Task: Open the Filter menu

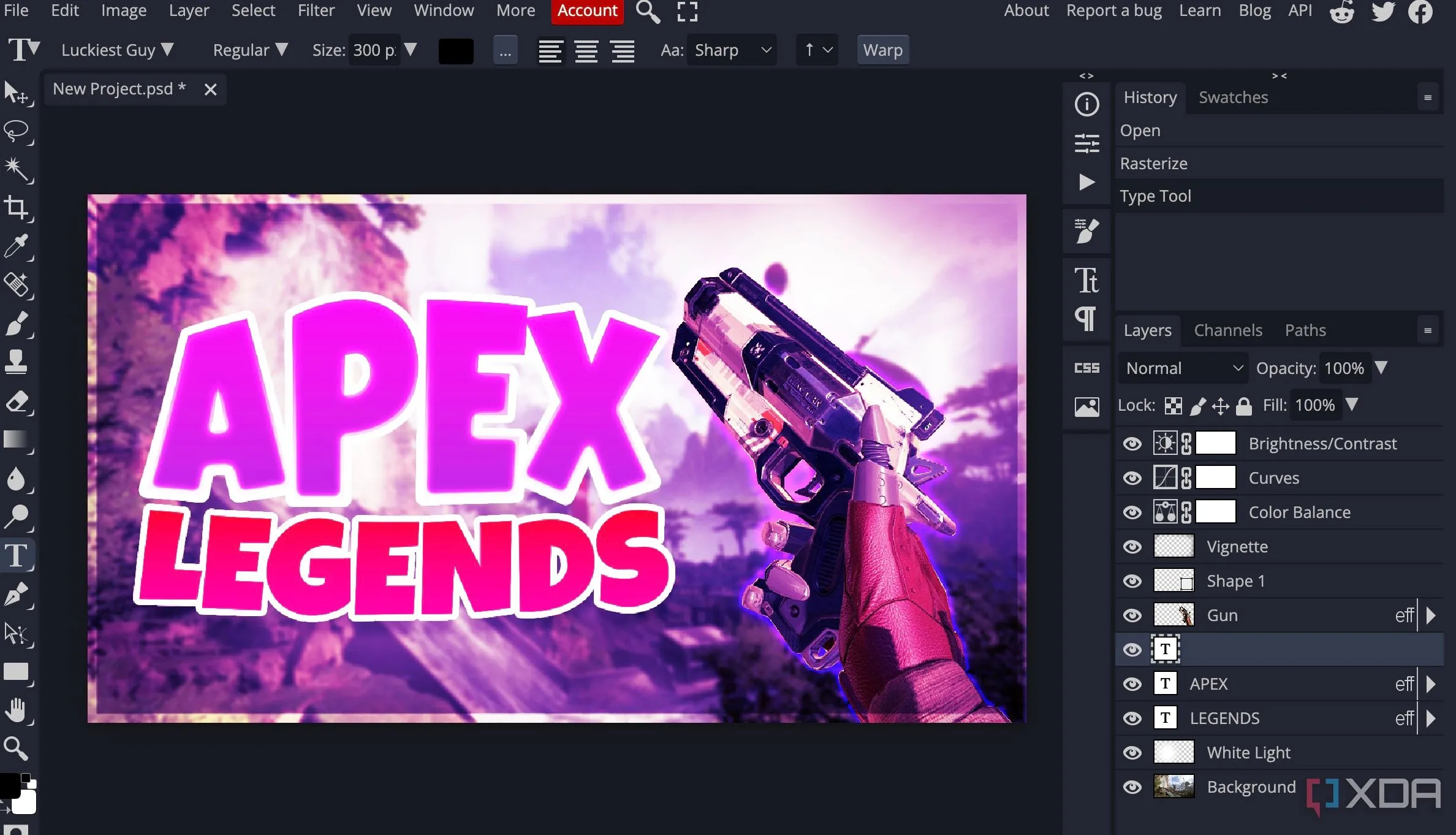Action: pos(316,10)
